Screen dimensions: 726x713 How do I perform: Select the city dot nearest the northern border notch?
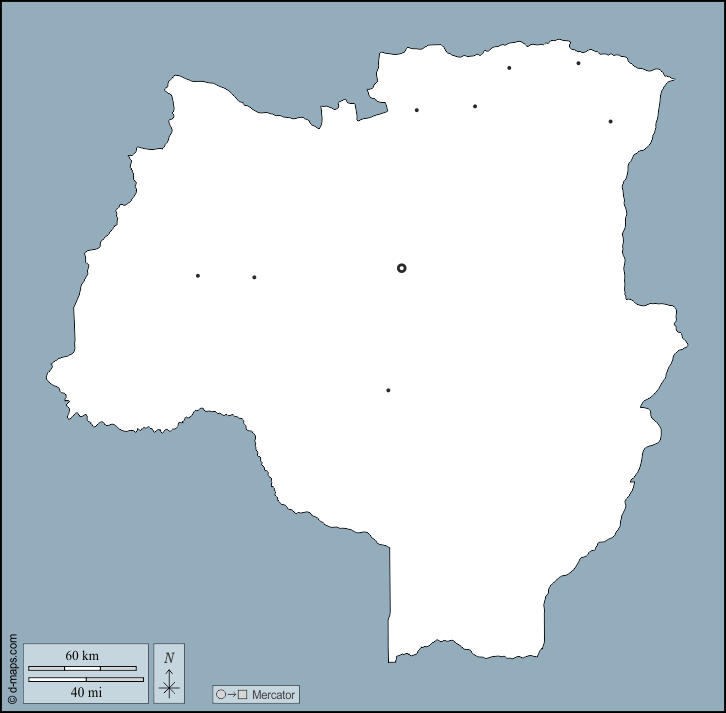click(417, 110)
